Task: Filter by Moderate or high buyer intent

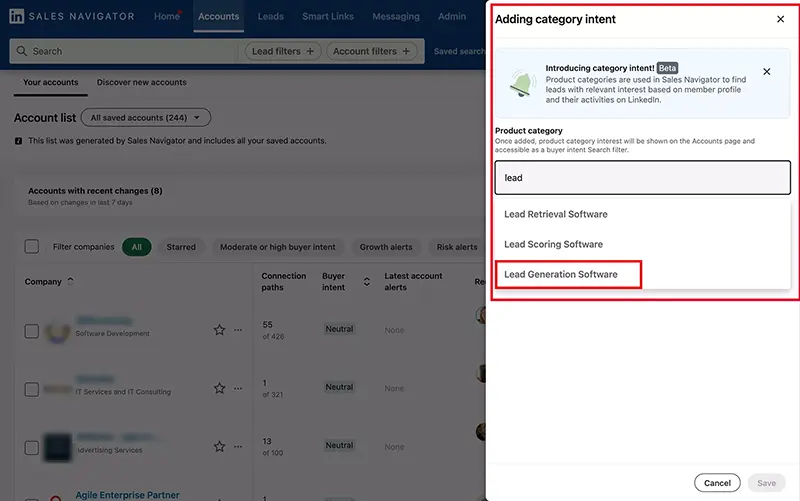Action: [278, 247]
